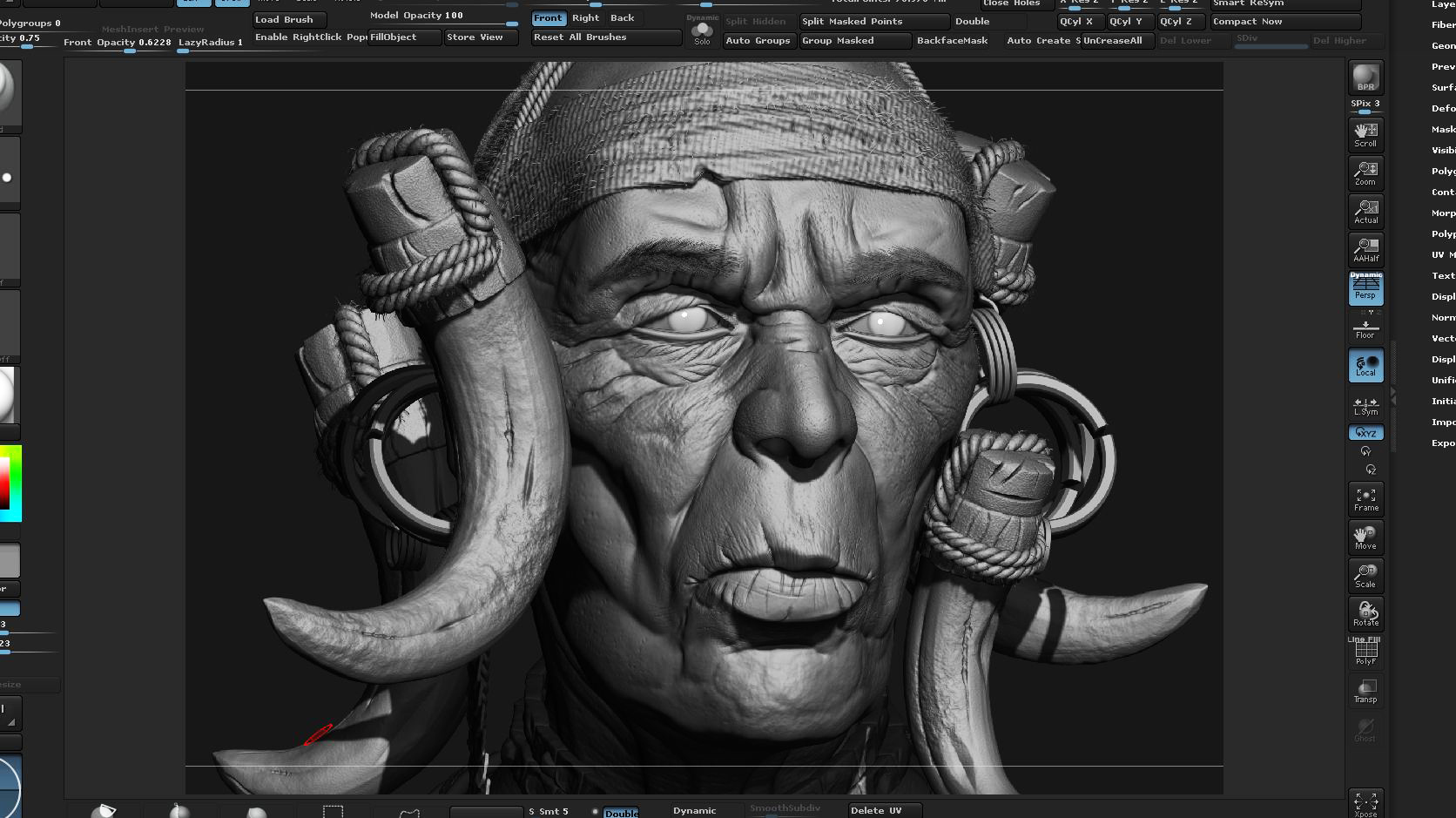Select the Right view

(586, 18)
